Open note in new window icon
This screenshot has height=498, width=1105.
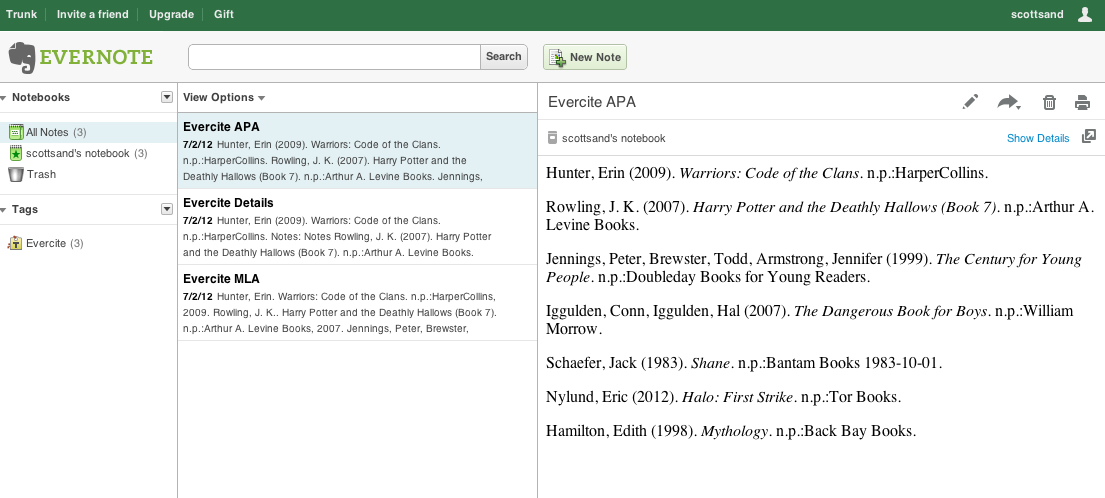[x=1089, y=137]
